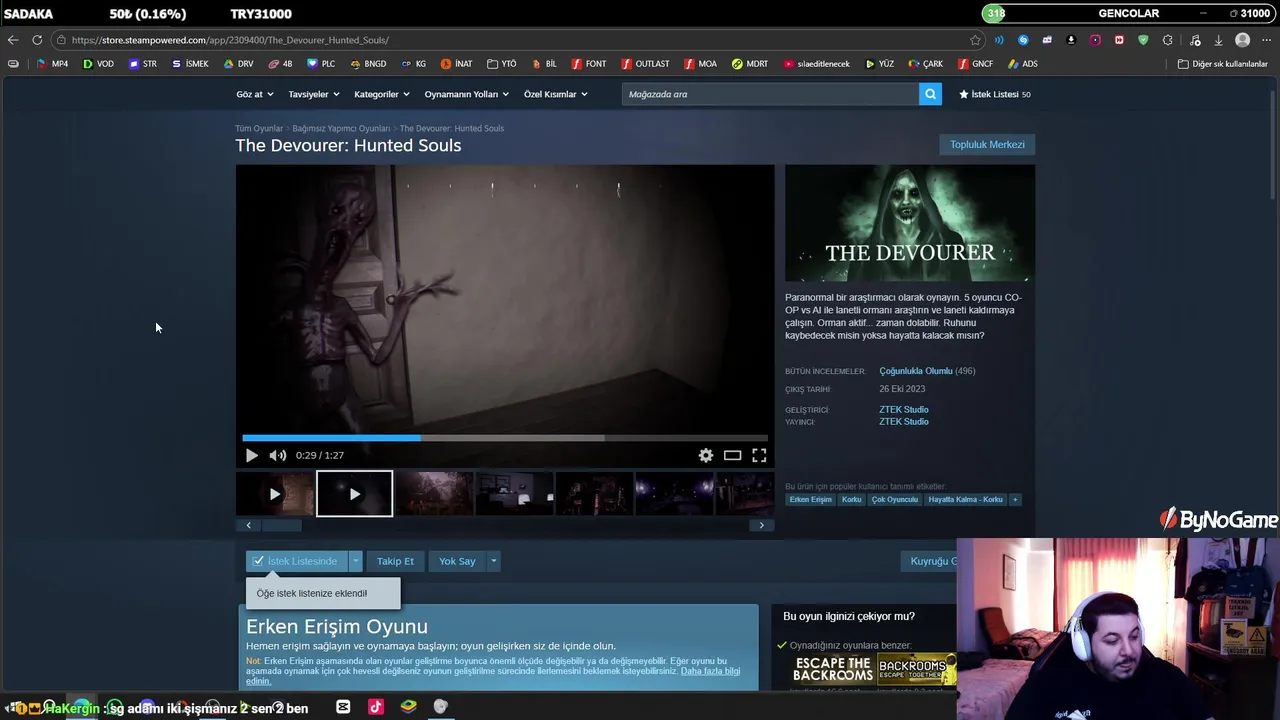
Task: Open the MDRT bookmark
Action: pyautogui.click(x=750, y=64)
